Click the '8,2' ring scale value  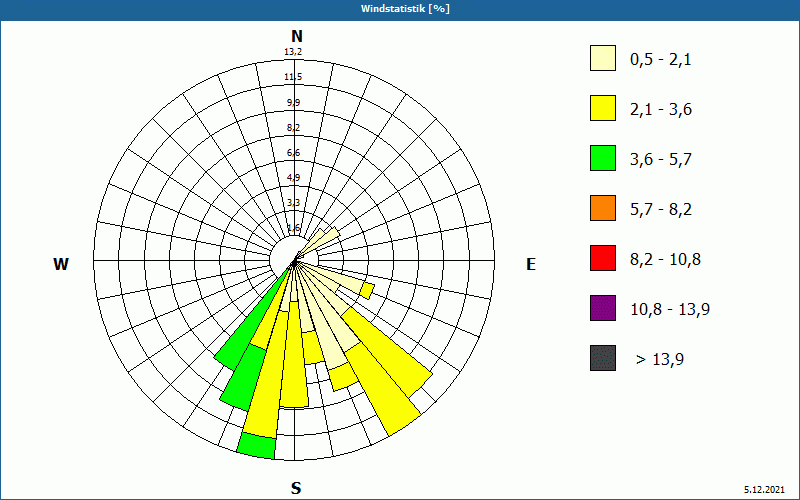293,128
